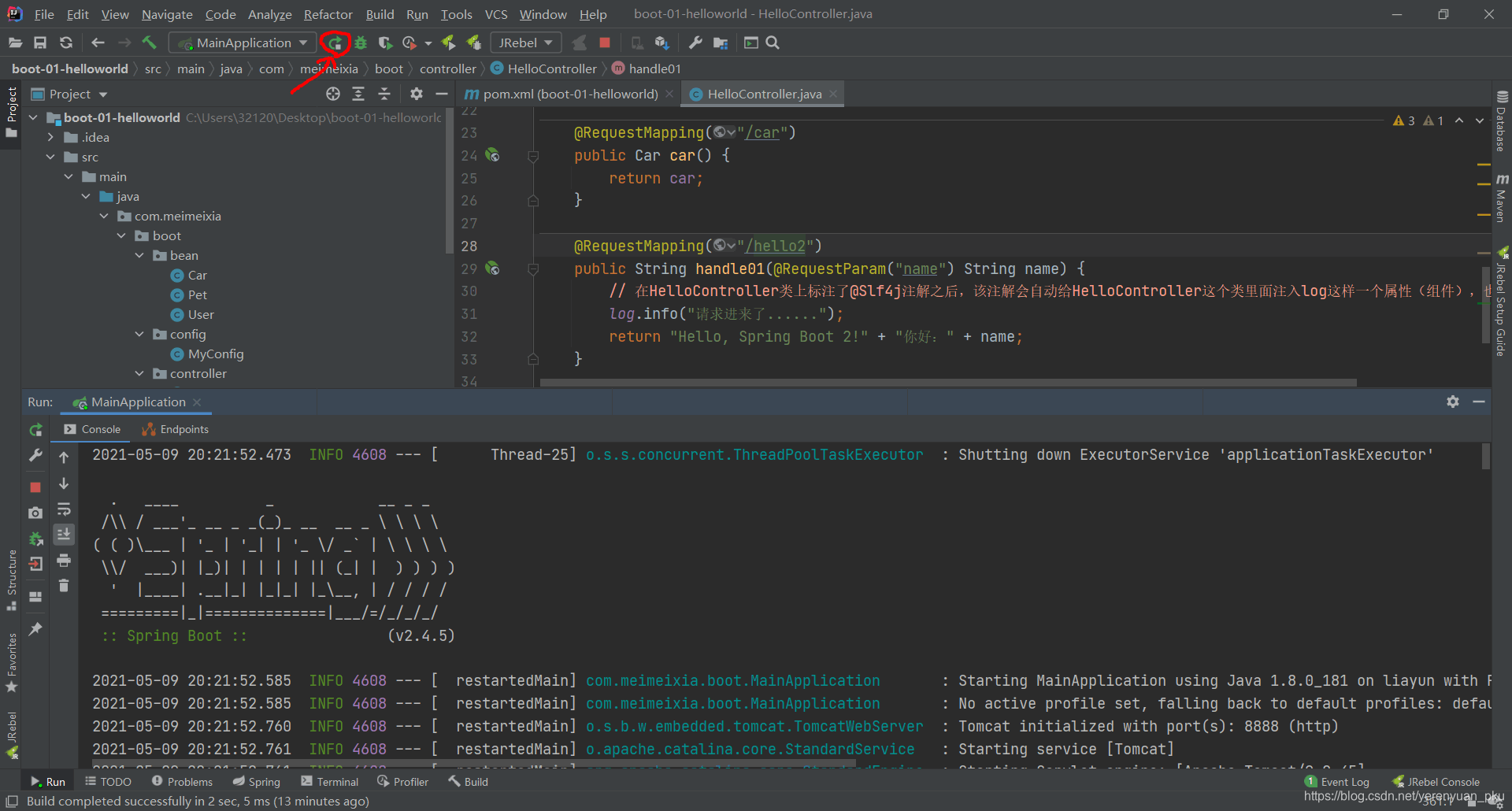Switch to pom.xml editor tab
Viewport: 1512px width, 811px height.
coord(569,94)
